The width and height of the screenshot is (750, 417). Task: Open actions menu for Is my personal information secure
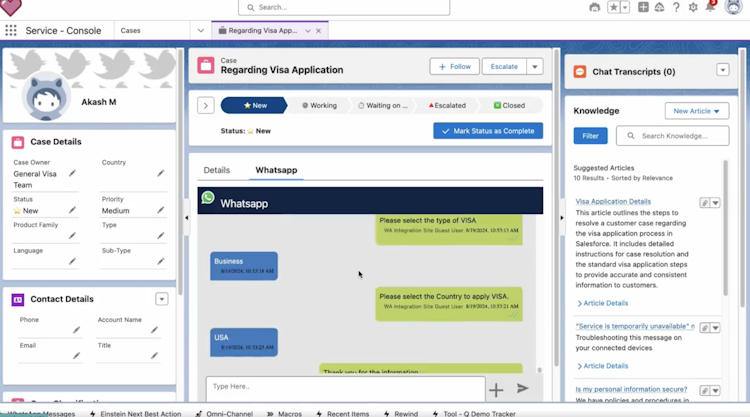(x=715, y=391)
